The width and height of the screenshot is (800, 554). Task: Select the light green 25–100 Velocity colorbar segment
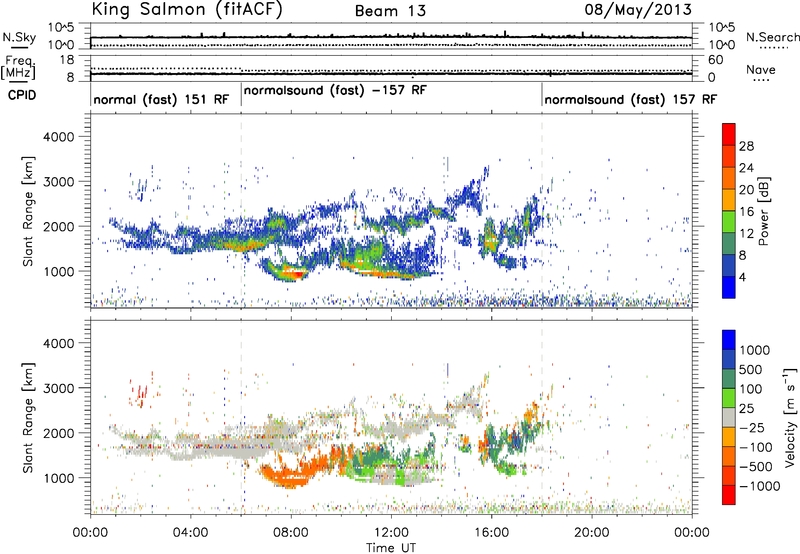(x=729, y=398)
